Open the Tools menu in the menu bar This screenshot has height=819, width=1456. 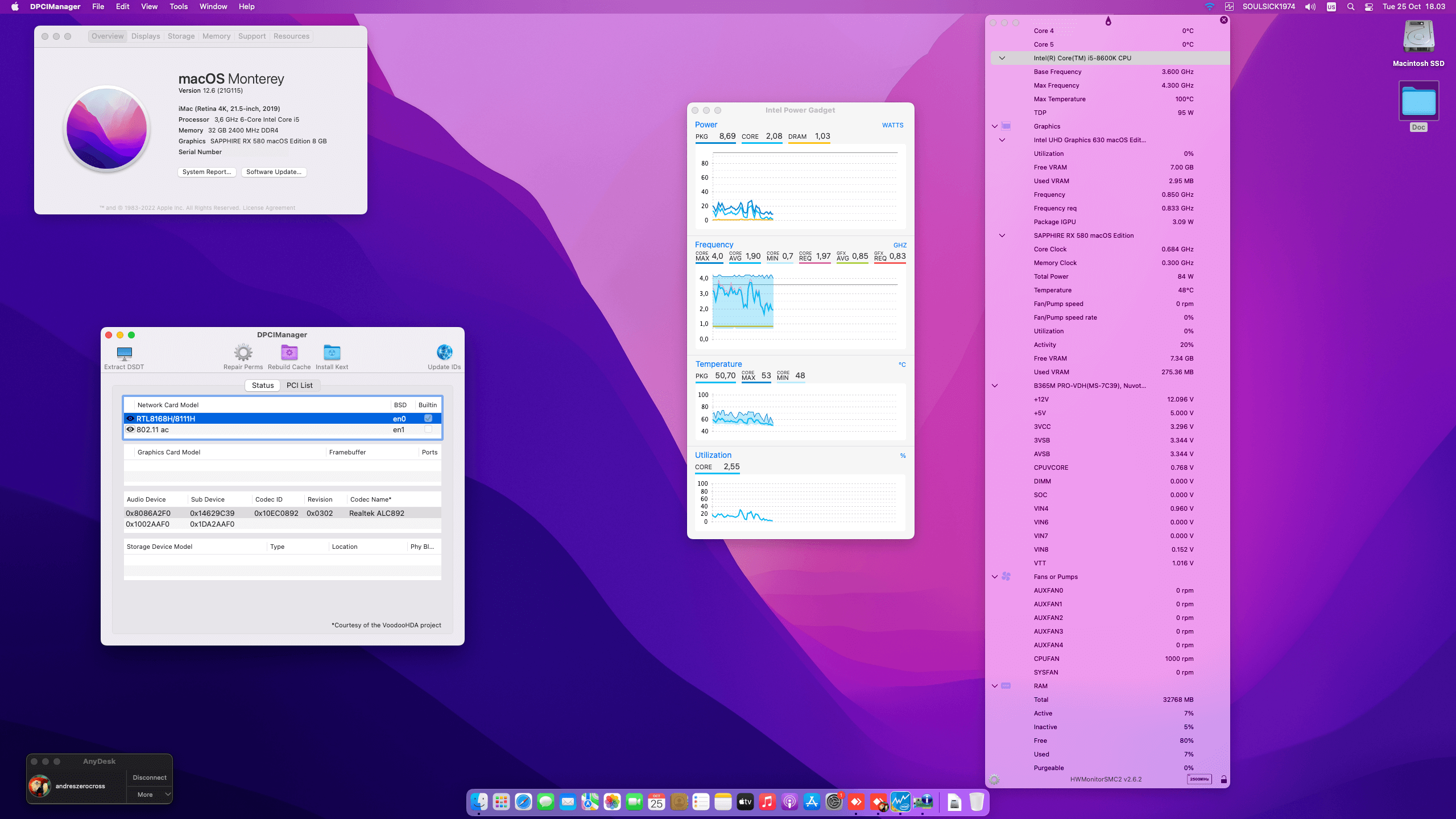tap(179, 7)
